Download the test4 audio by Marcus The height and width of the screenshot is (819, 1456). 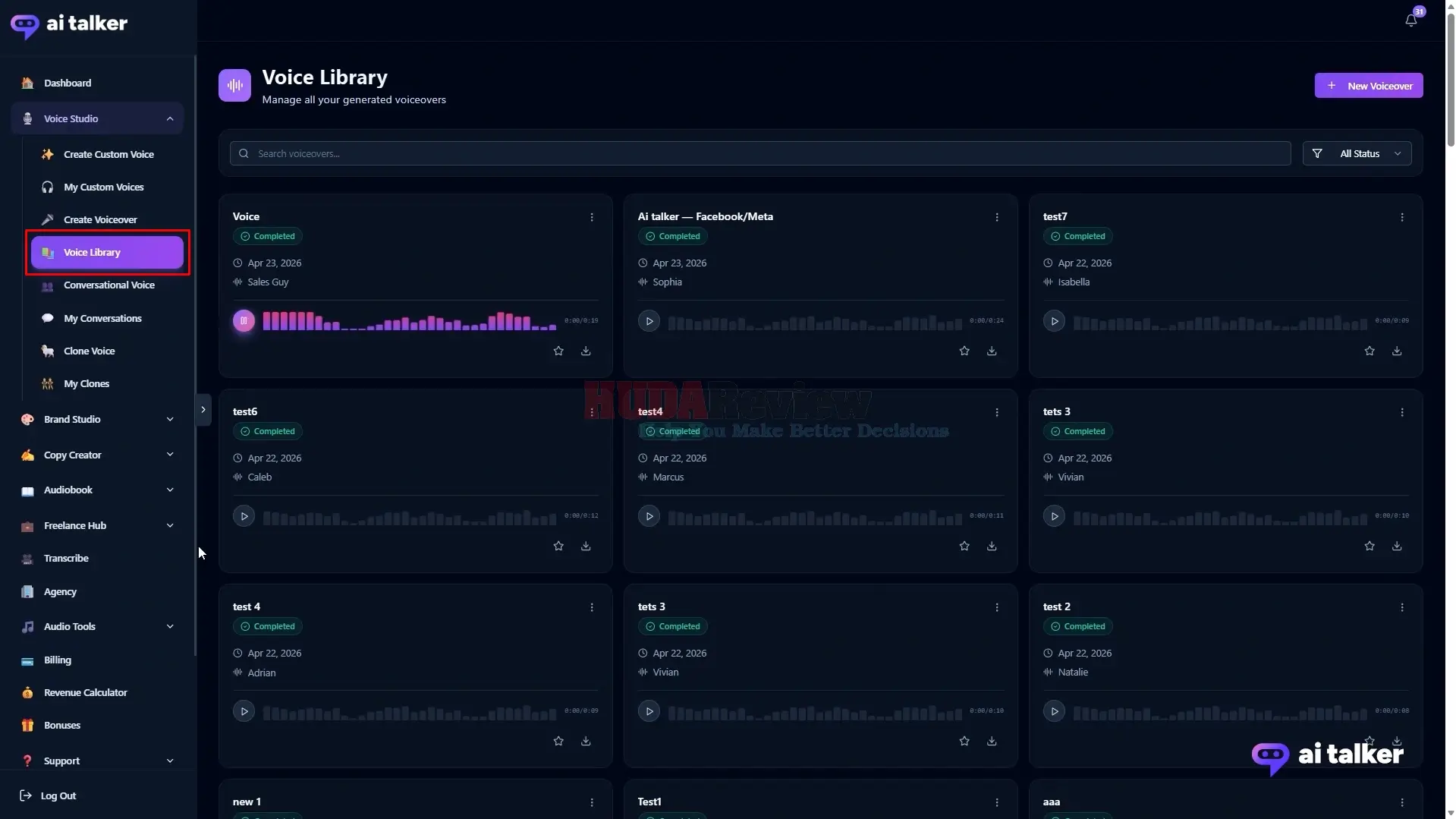(991, 546)
